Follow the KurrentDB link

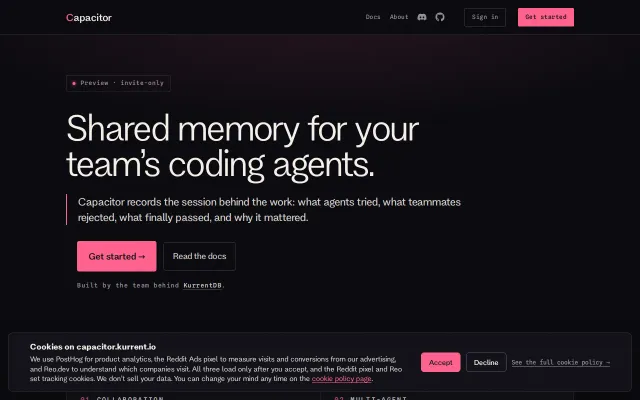pos(202,285)
